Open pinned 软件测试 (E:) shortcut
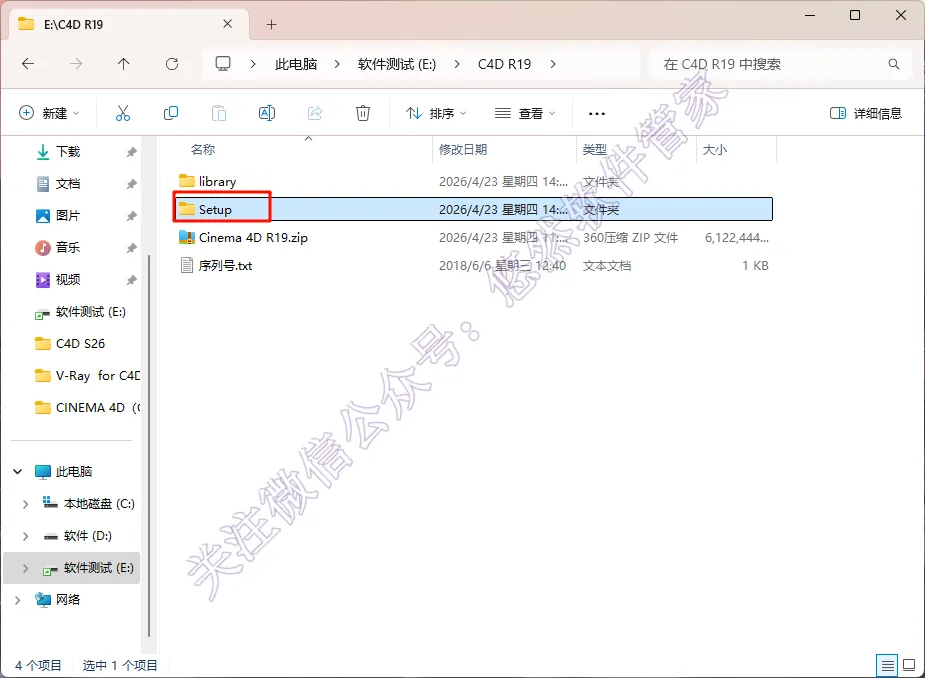Image resolution: width=925 pixels, height=678 pixels. (81, 312)
